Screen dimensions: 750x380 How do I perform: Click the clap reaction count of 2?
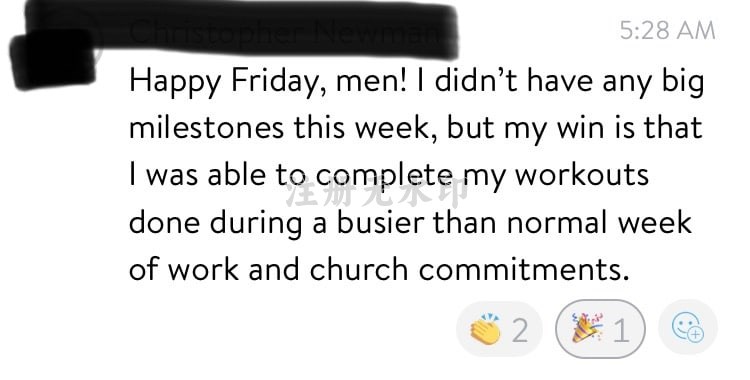point(520,330)
